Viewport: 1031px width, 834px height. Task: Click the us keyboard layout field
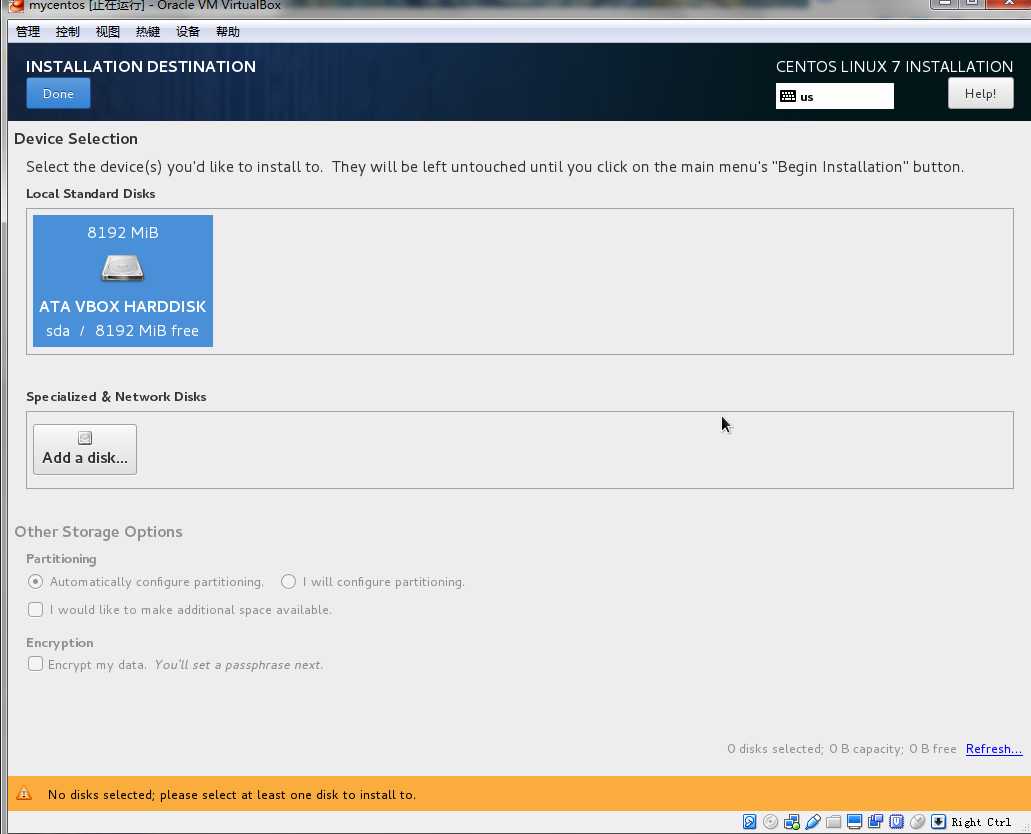pyautogui.click(x=835, y=96)
